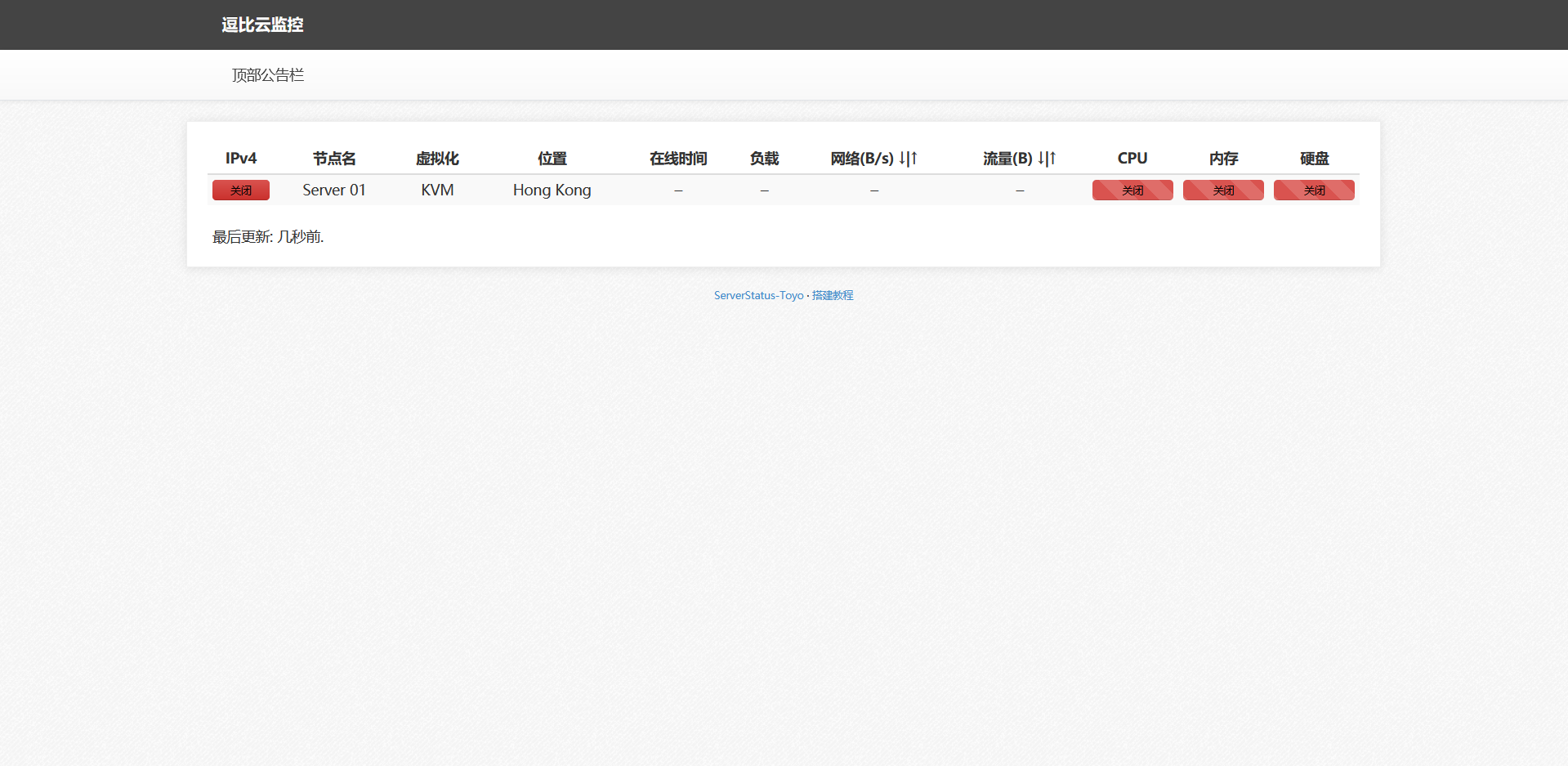Open the 搭建教程 tutorial link
This screenshot has width=1568, height=766.
click(833, 295)
